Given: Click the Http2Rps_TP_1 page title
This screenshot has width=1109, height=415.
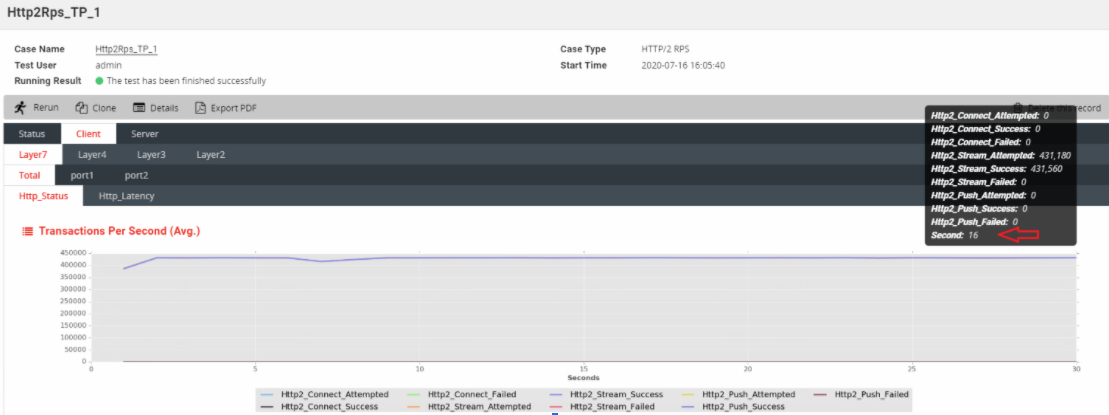Looking at the screenshot, I should 54,13.
